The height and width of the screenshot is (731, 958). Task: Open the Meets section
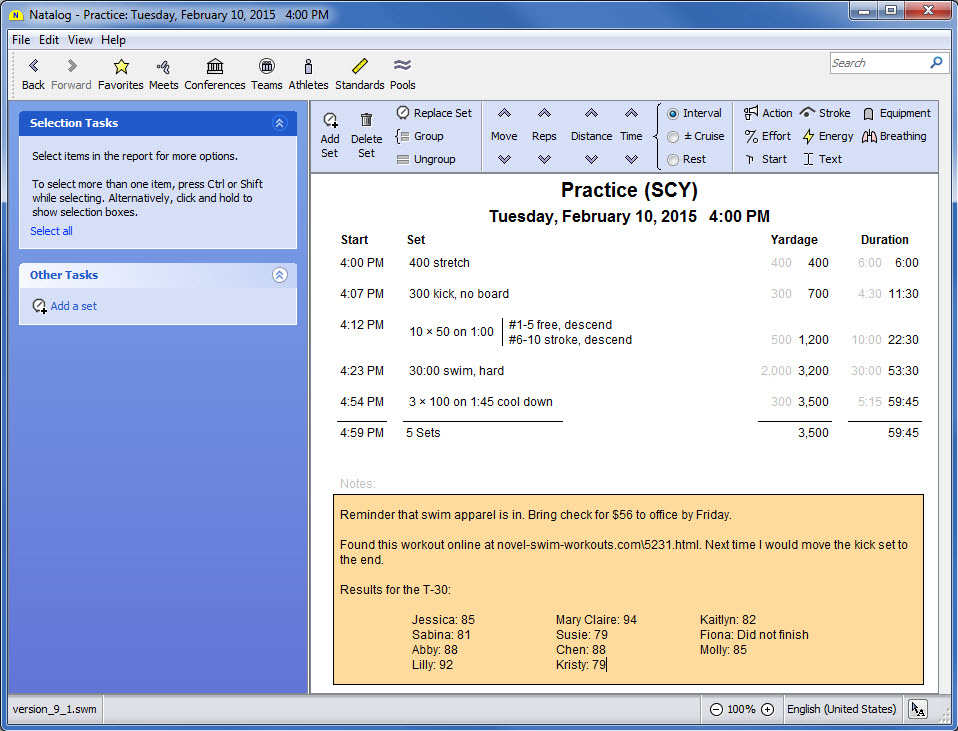(x=164, y=67)
